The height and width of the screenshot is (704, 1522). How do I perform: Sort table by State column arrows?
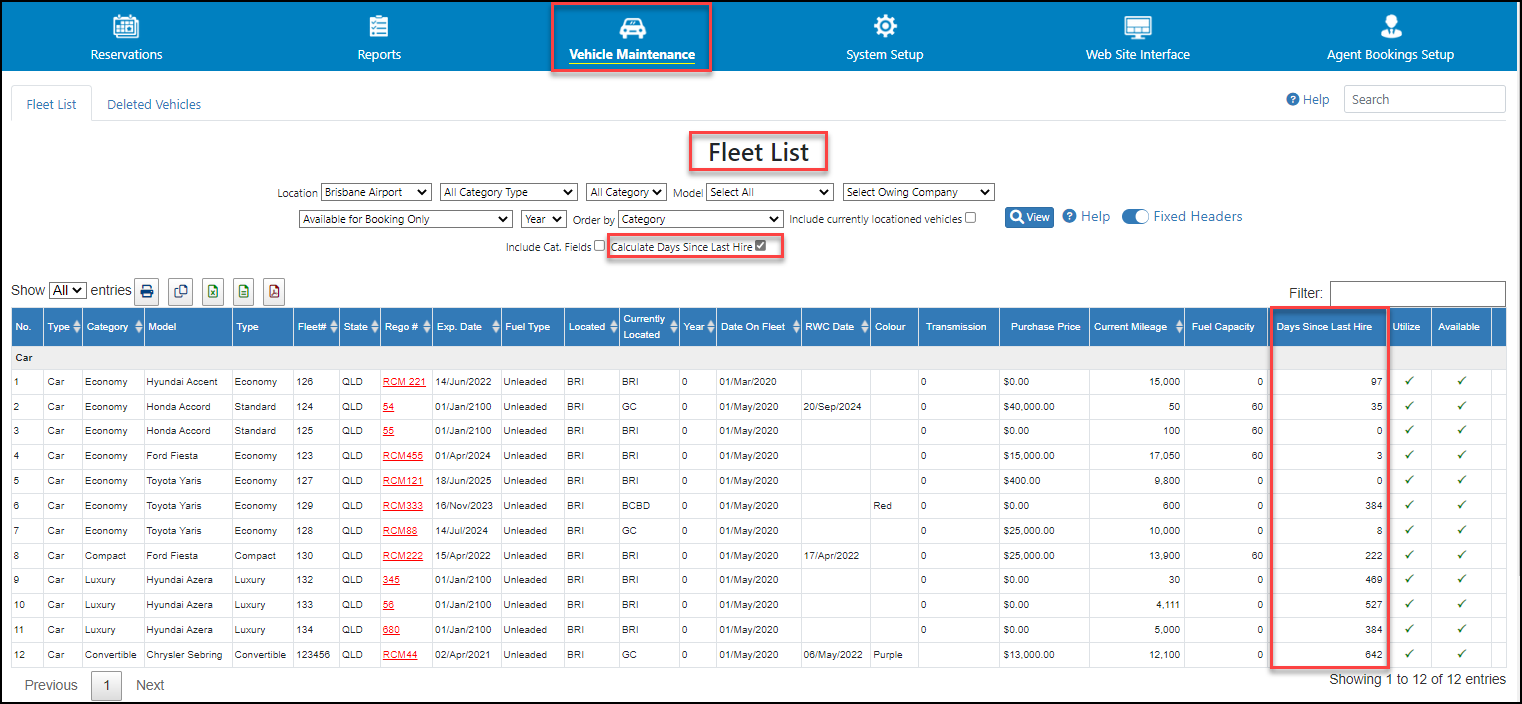tap(375, 327)
